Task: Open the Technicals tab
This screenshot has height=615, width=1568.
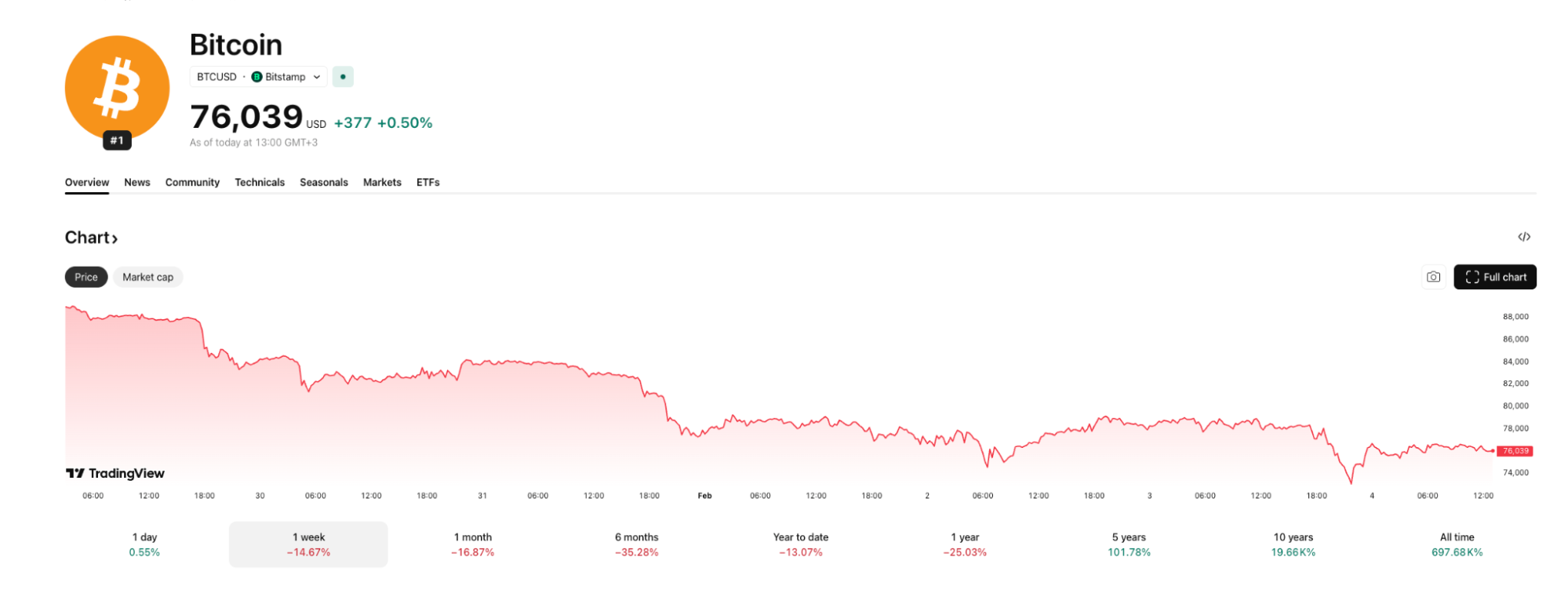Action: [x=260, y=182]
